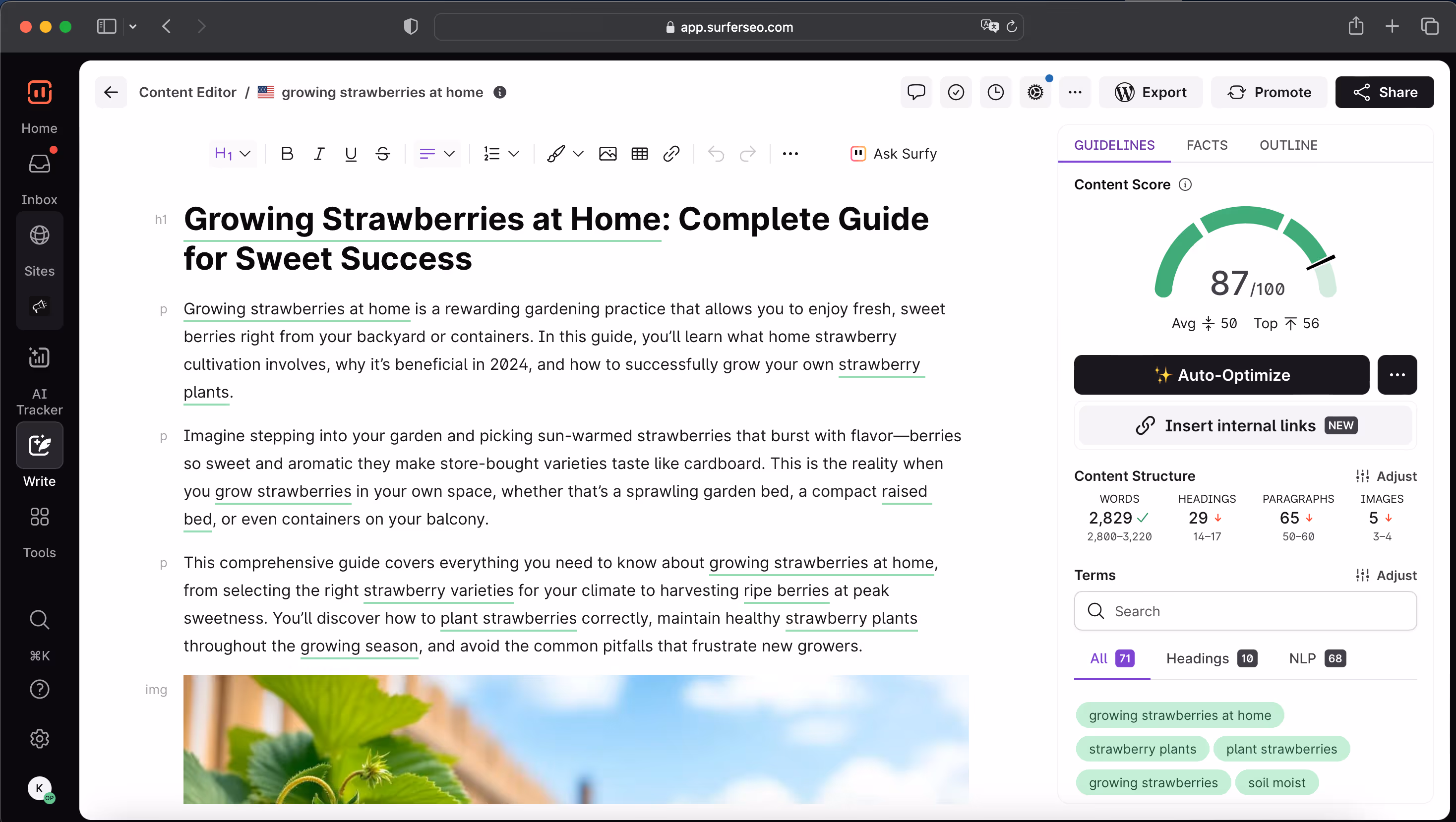Click the checkmark circle status icon
Screen dimensions: 1456x822
[956, 92]
